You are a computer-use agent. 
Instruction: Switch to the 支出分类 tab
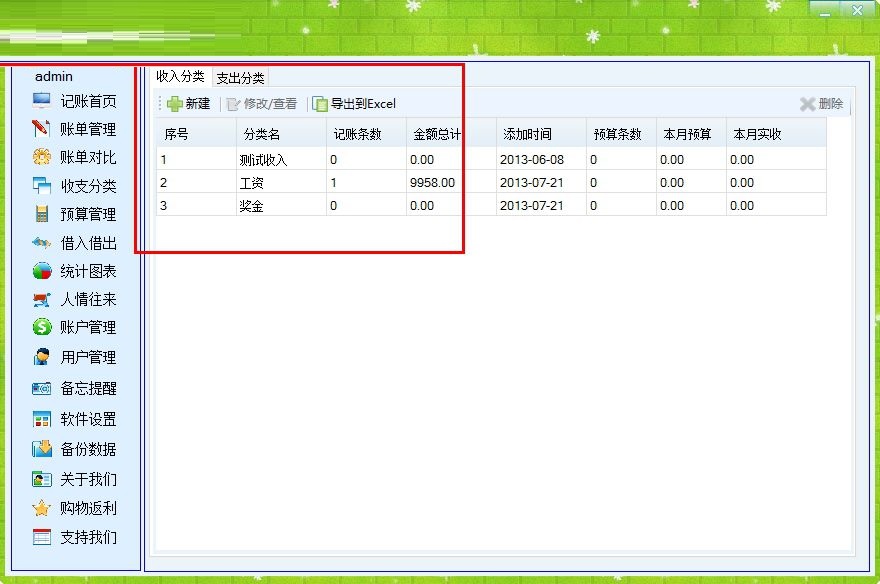pos(240,77)
